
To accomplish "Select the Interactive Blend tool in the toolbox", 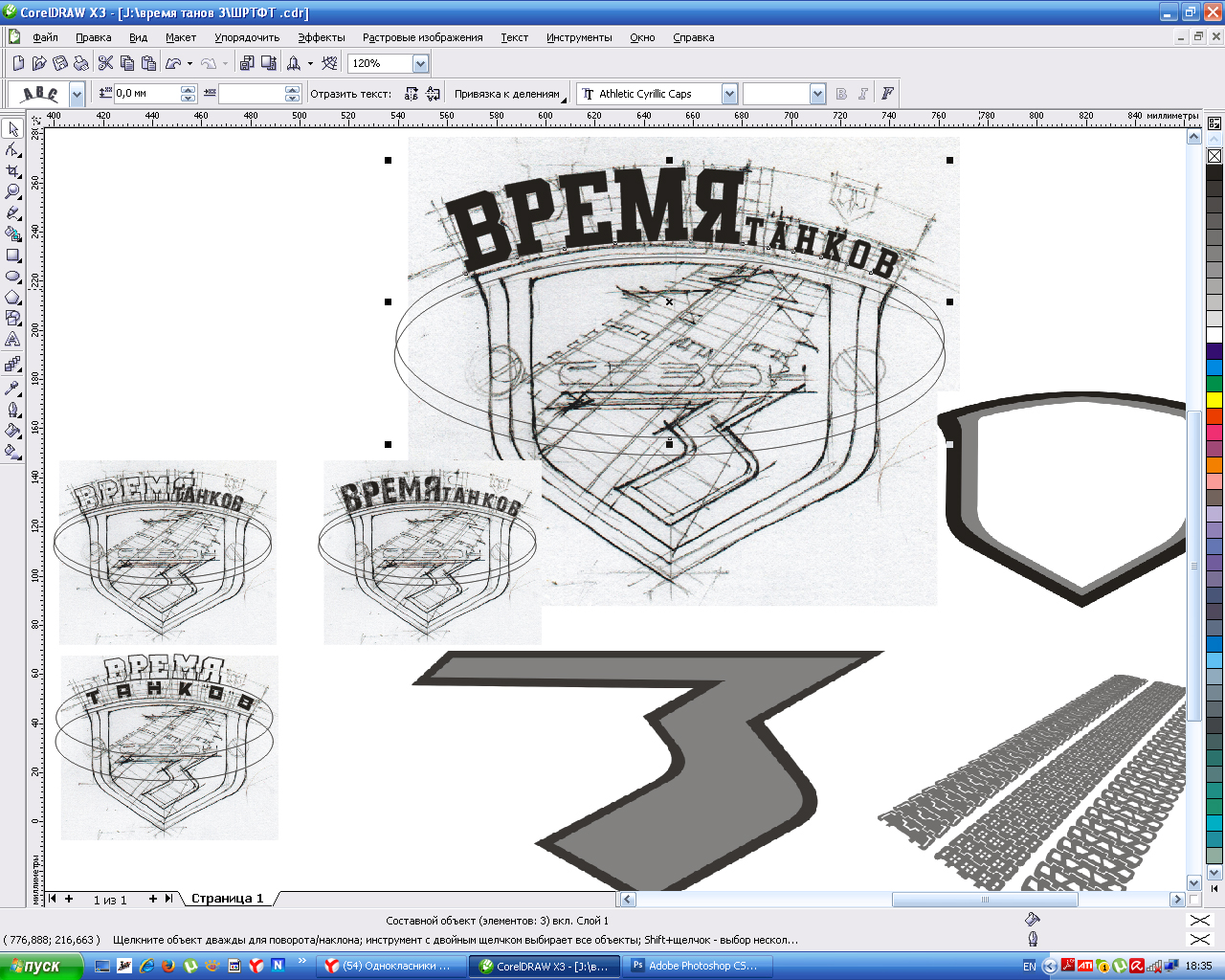I will (x=13, y=365).
